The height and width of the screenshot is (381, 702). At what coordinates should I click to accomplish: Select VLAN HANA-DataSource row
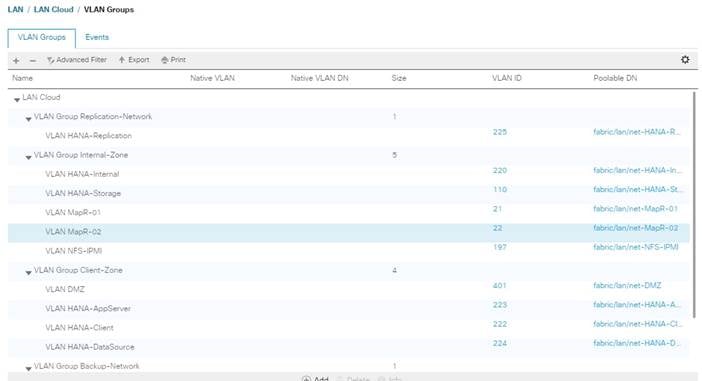[349, 347]
